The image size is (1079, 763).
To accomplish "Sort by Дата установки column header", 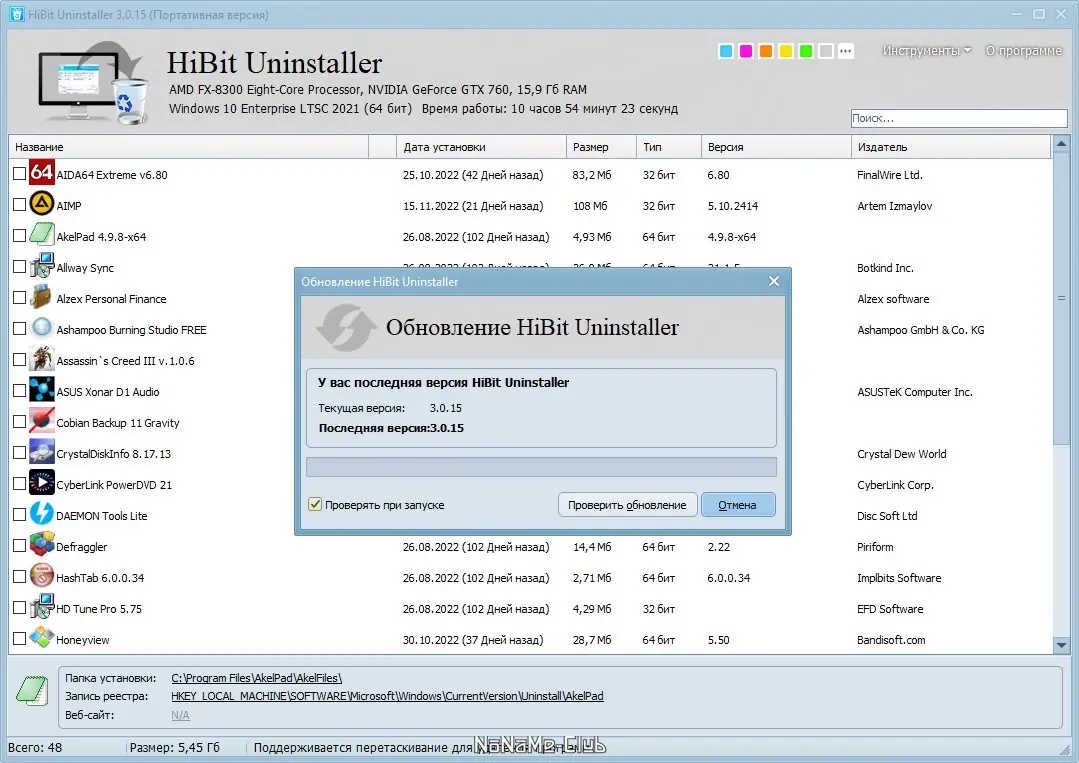I will click(x=481, y=147).
